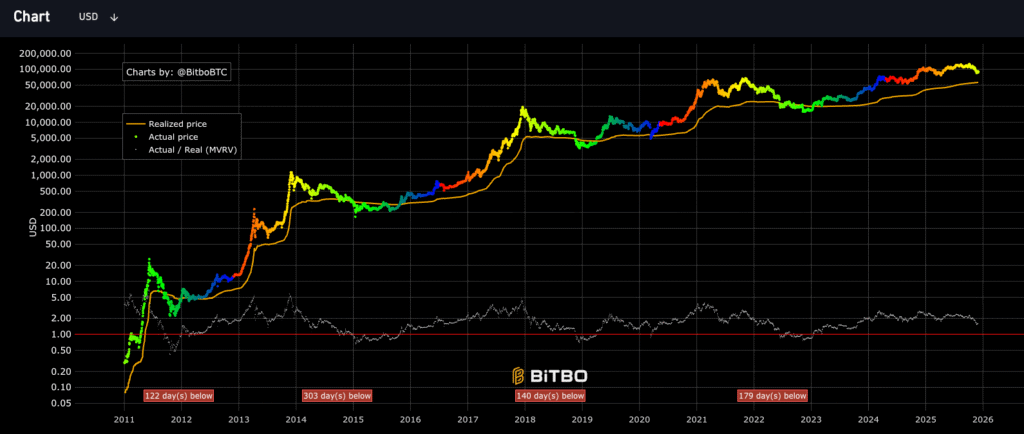The height and width of the screenshot is (434, 1024).
Task: Select the 122 day(s) below label
Action: tap(179, 396)
